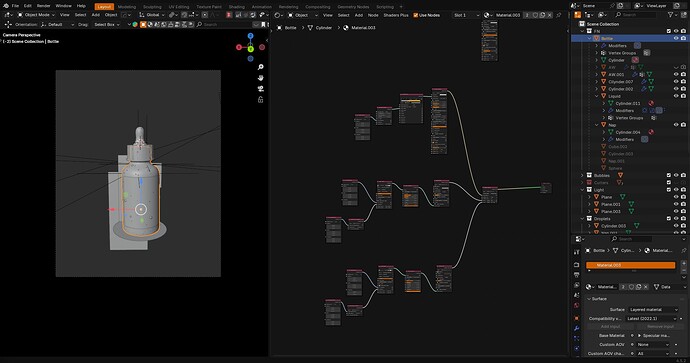Open the Output properties tab icon
Image resolution: width=690 pixels, height=363 pixels.
(x=576, y=275)
